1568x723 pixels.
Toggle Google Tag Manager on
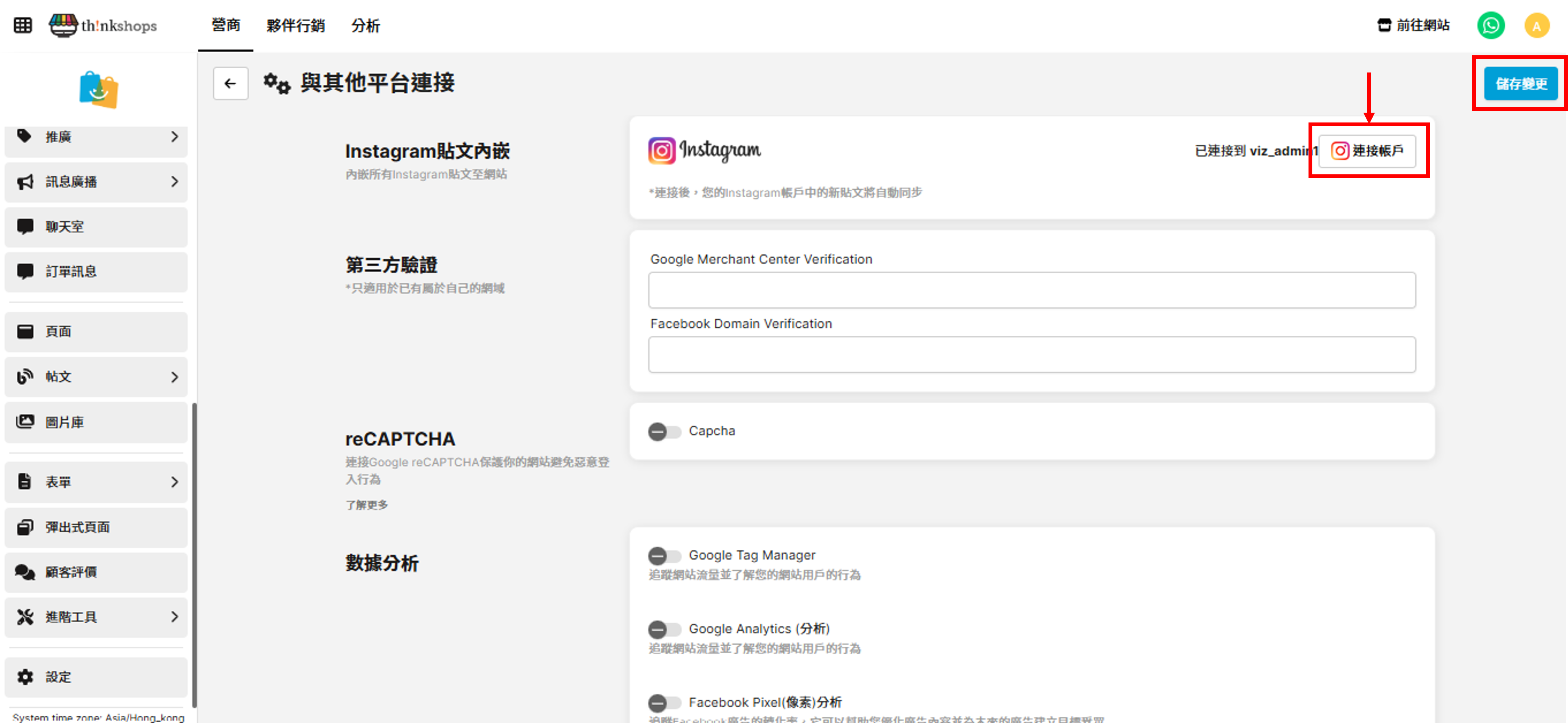pos(664,556)
